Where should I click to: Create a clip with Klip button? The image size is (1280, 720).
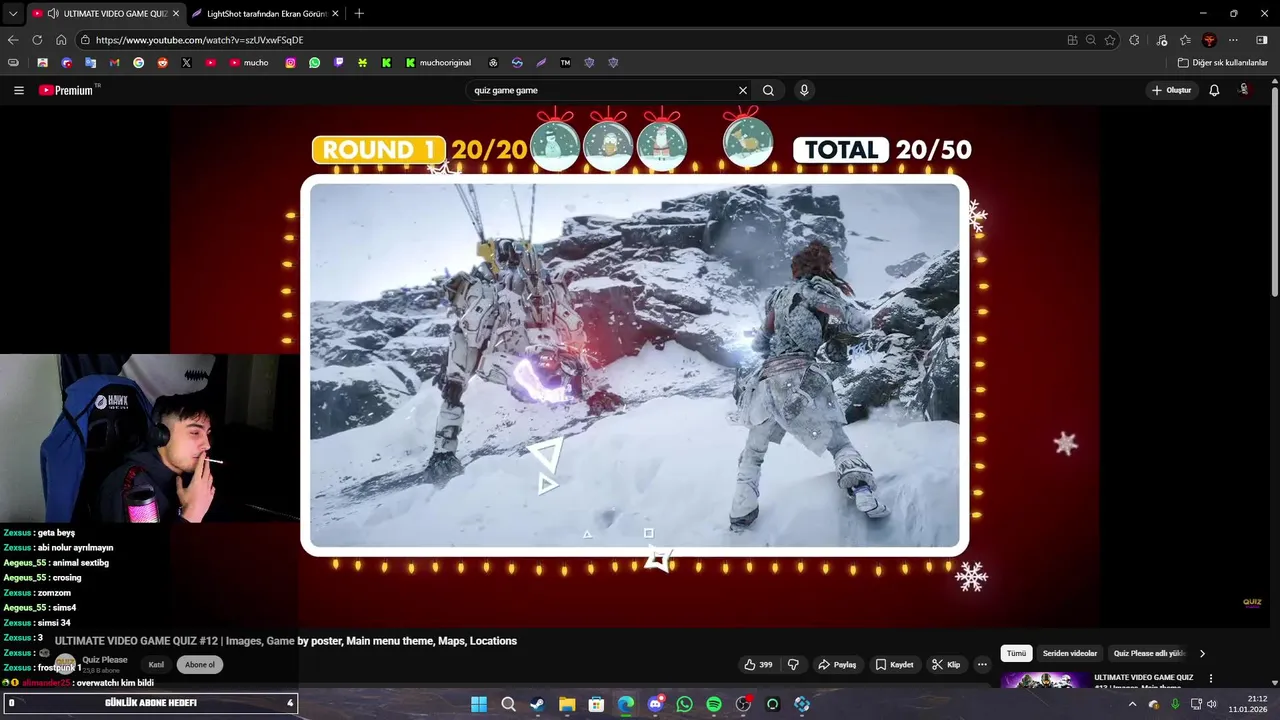[x=946, y=664]
